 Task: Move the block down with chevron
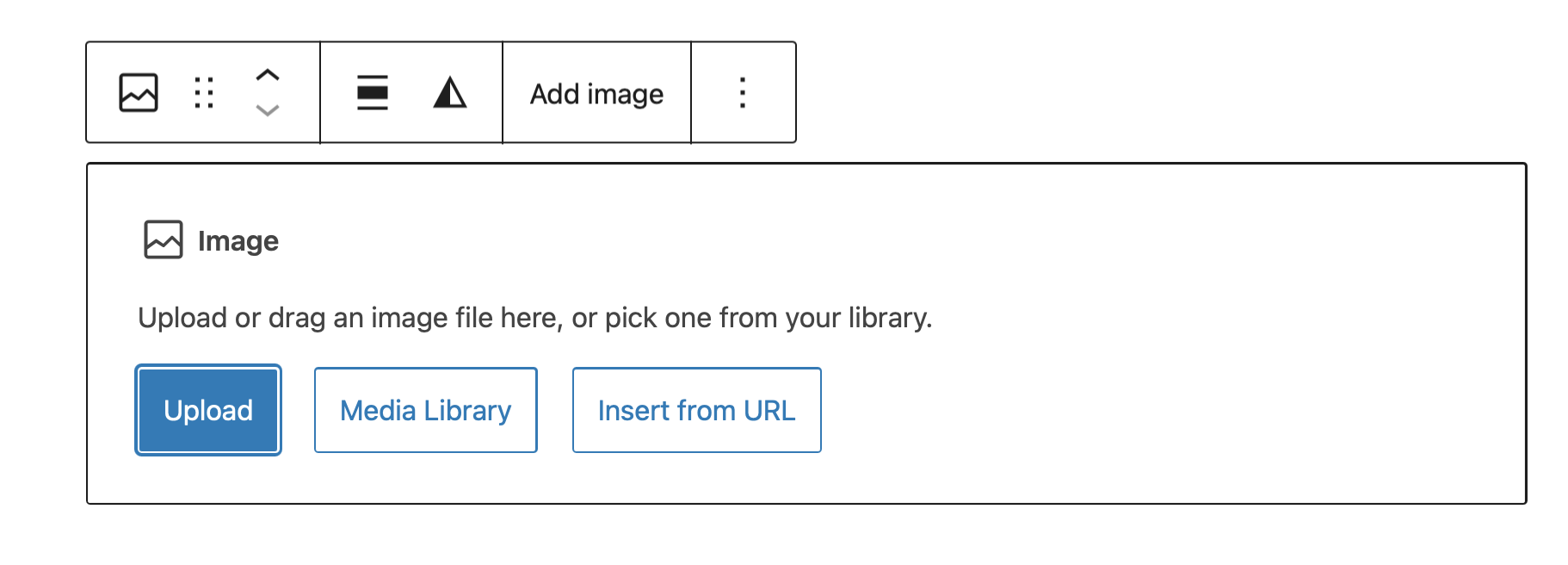[x=268, y=110]
